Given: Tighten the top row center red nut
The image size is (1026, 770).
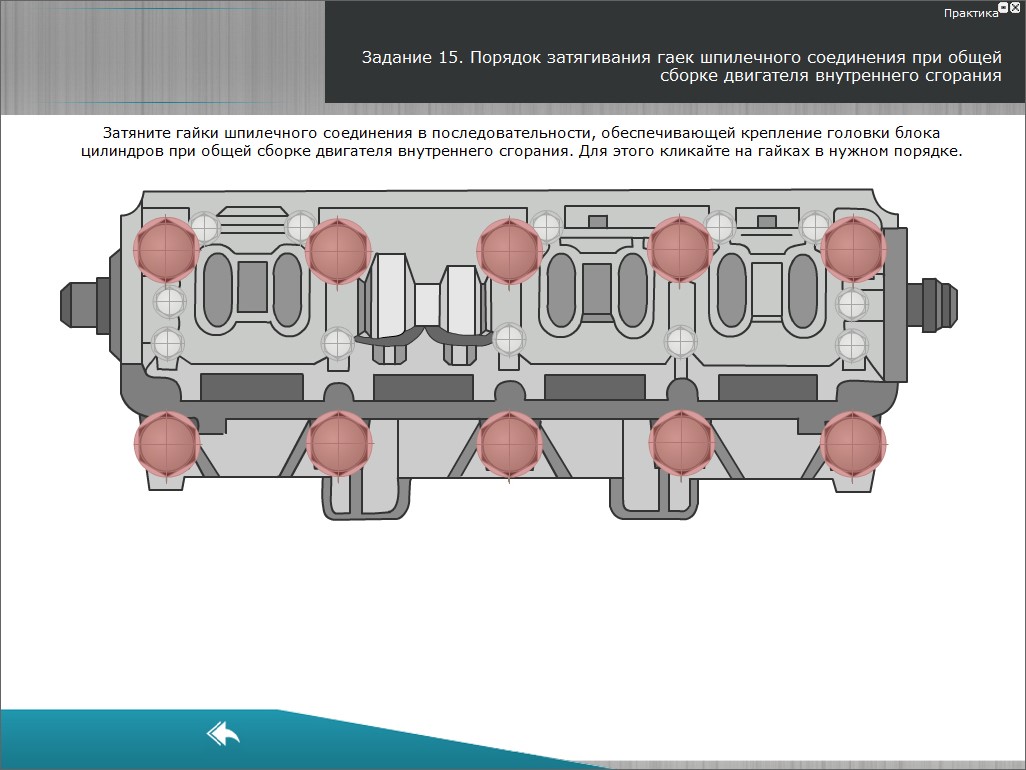Looking at the screenshot, I should coord(509,250).
